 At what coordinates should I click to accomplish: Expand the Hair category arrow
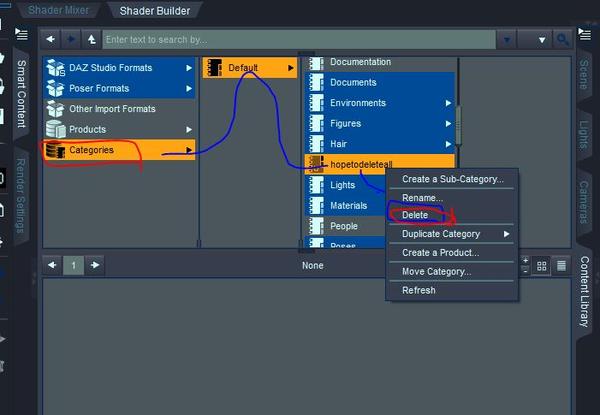pos(448,144)
